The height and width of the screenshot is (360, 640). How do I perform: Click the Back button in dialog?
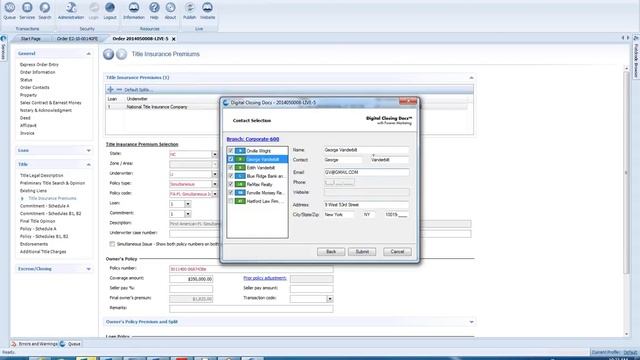click(x=331, y=252)
